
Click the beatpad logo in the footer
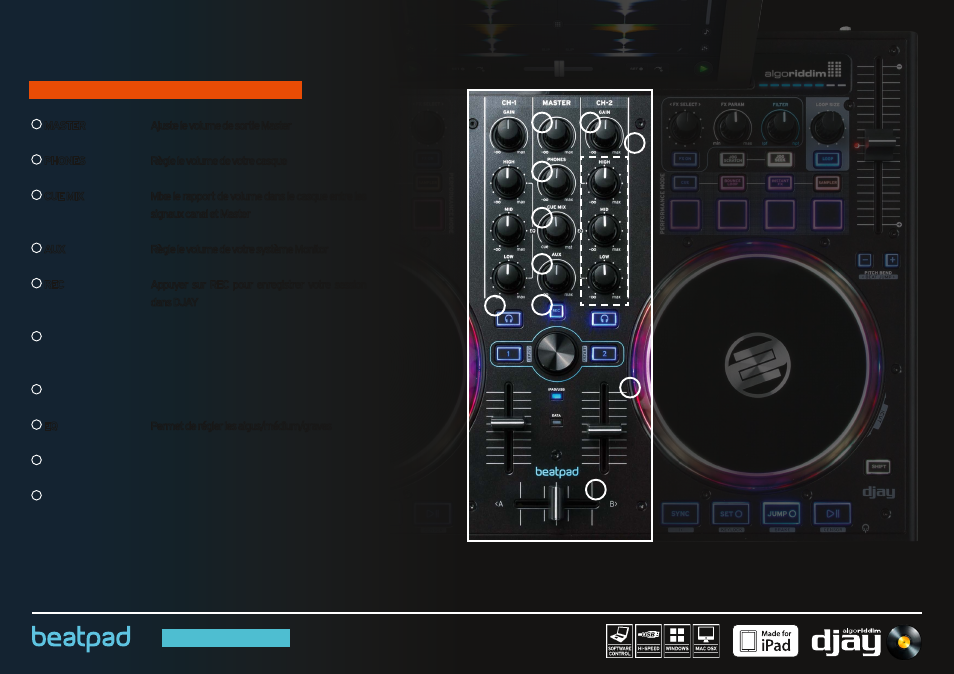[x=81, y=638]
